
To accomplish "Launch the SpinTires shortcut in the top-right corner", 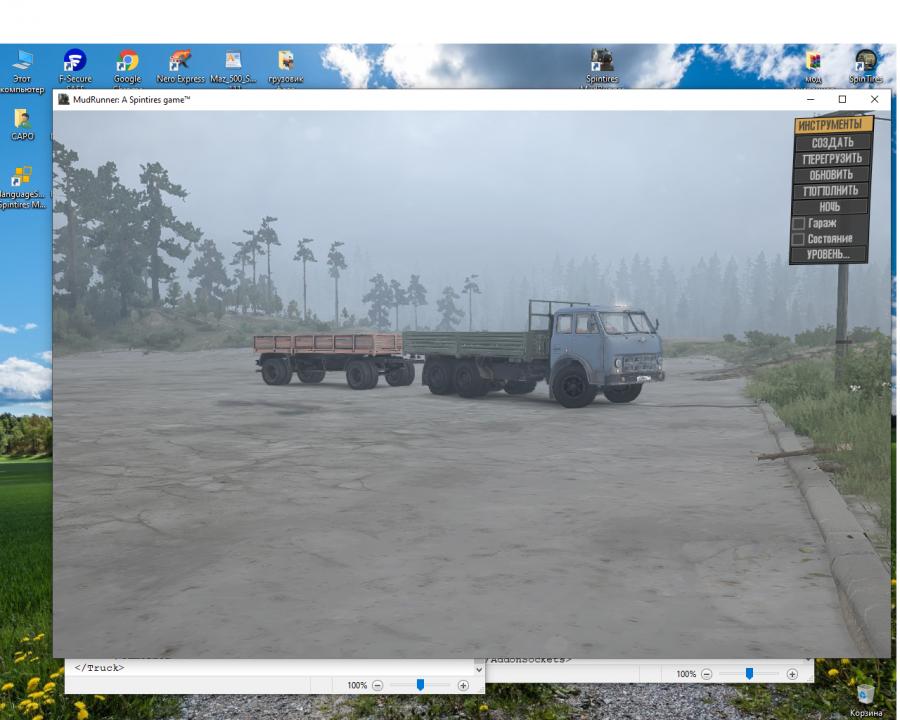I will (x=866, y=62).
